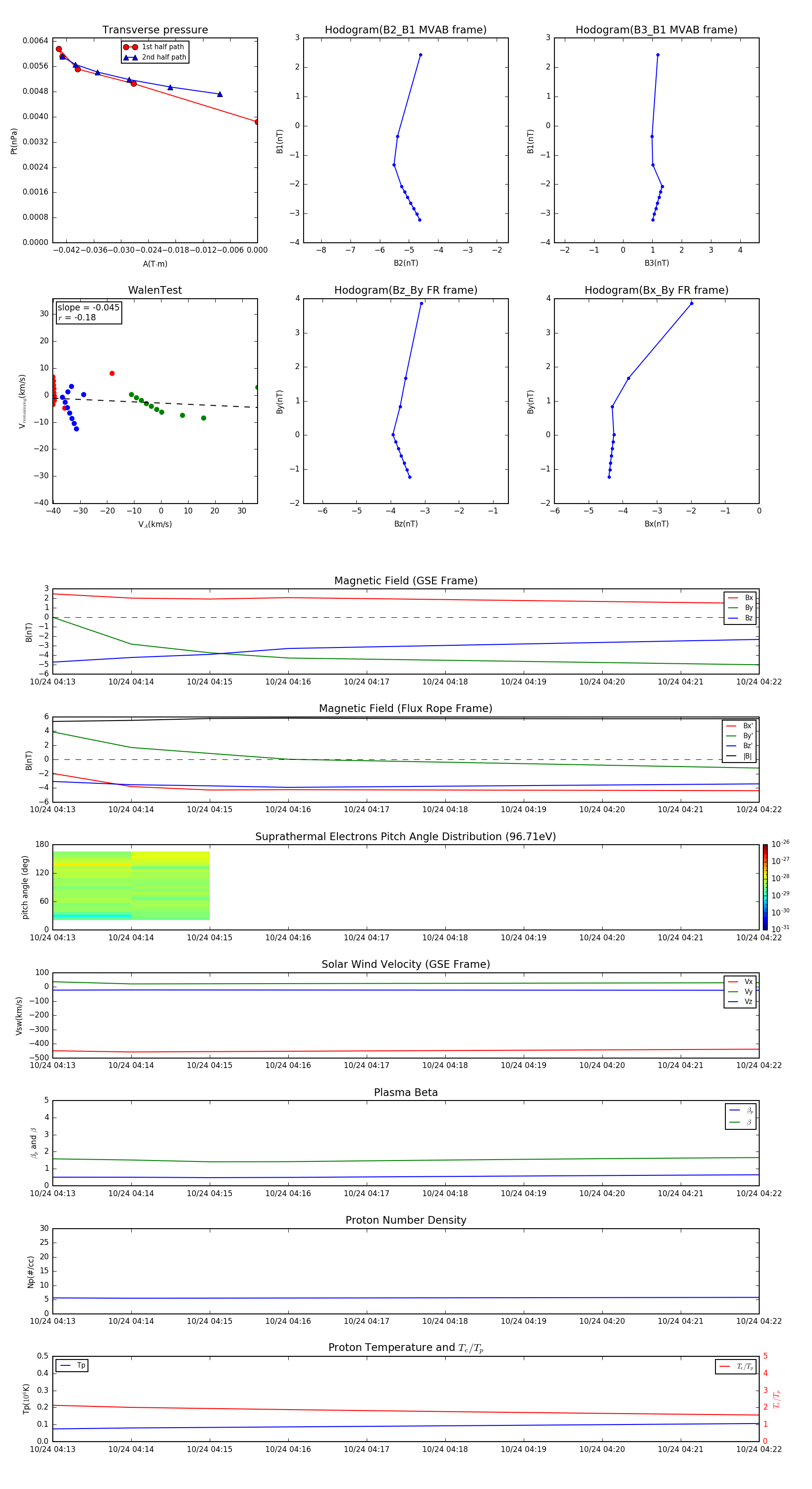
Task: Click the isolated red point in the WalenTest plot
Action: click(112, 374)
